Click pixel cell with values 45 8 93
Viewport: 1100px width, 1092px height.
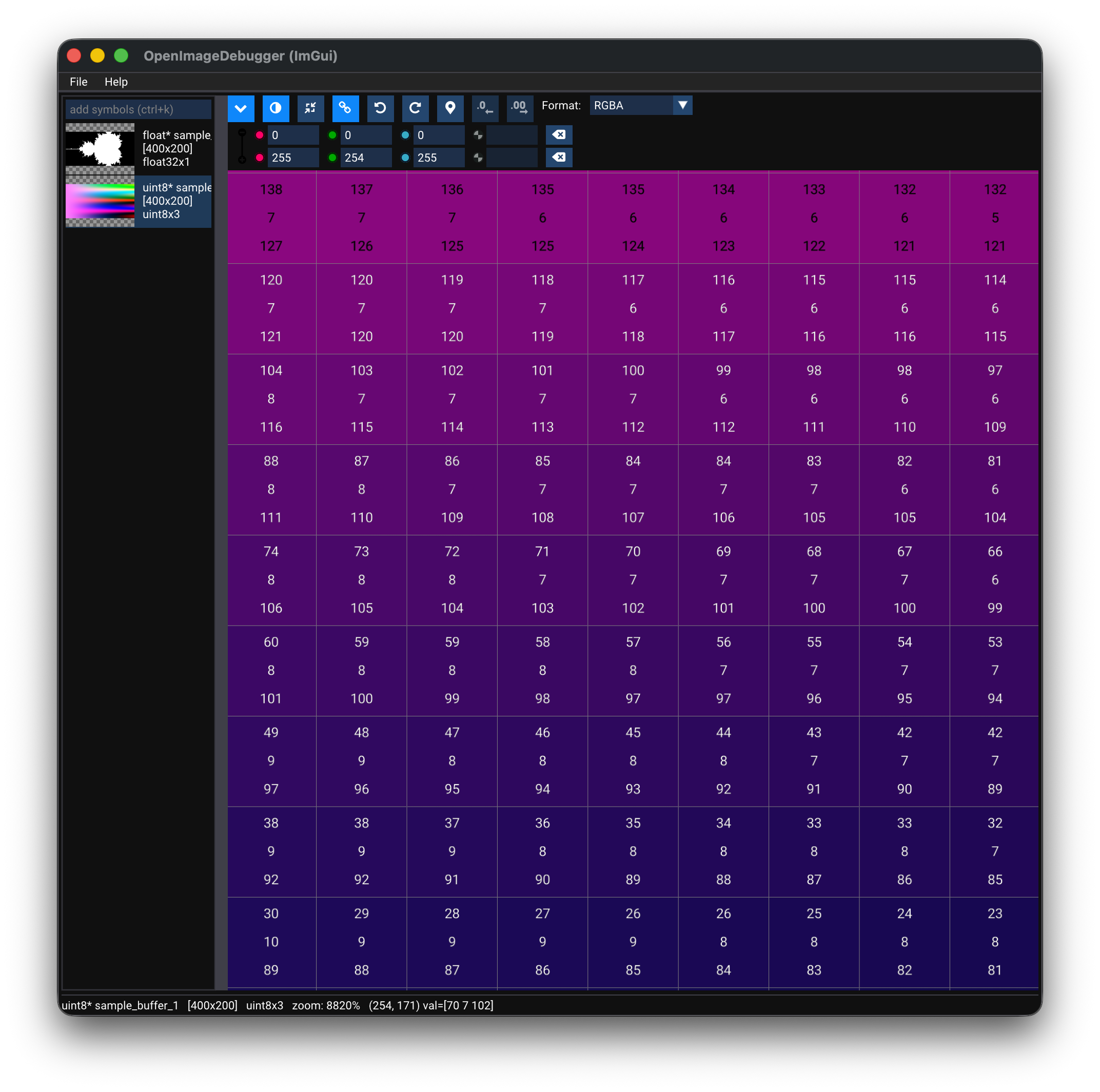pyautogui.click(x=633, y=761)
